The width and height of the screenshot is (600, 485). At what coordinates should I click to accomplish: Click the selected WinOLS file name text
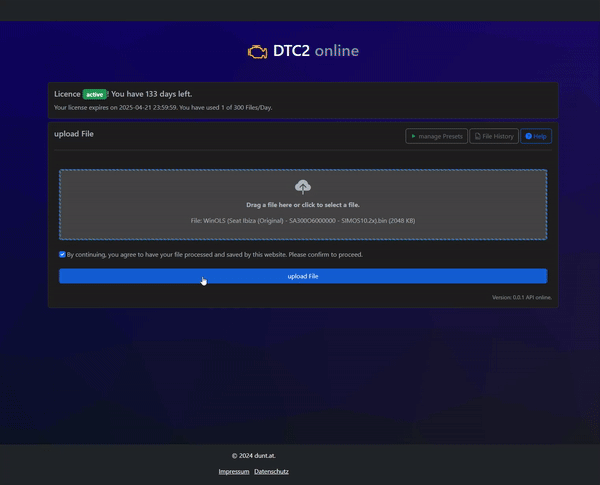click(302, 219)
